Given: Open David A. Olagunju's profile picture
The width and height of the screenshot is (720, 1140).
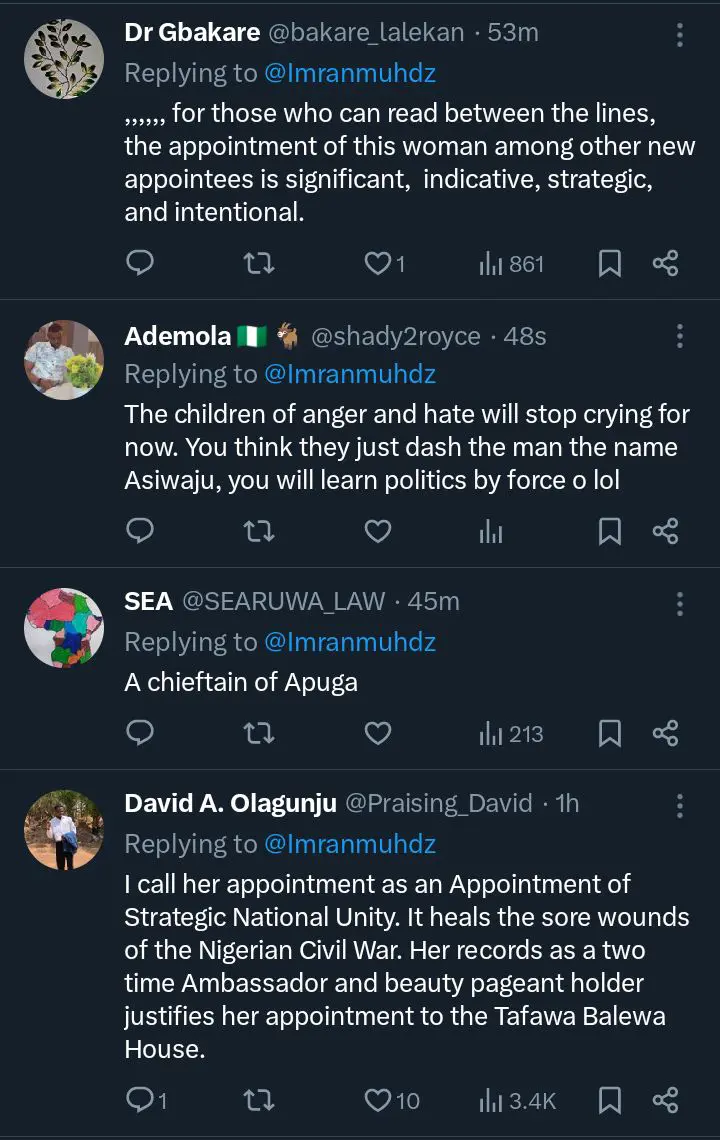Looking at the screenshot, I should 64,829.
